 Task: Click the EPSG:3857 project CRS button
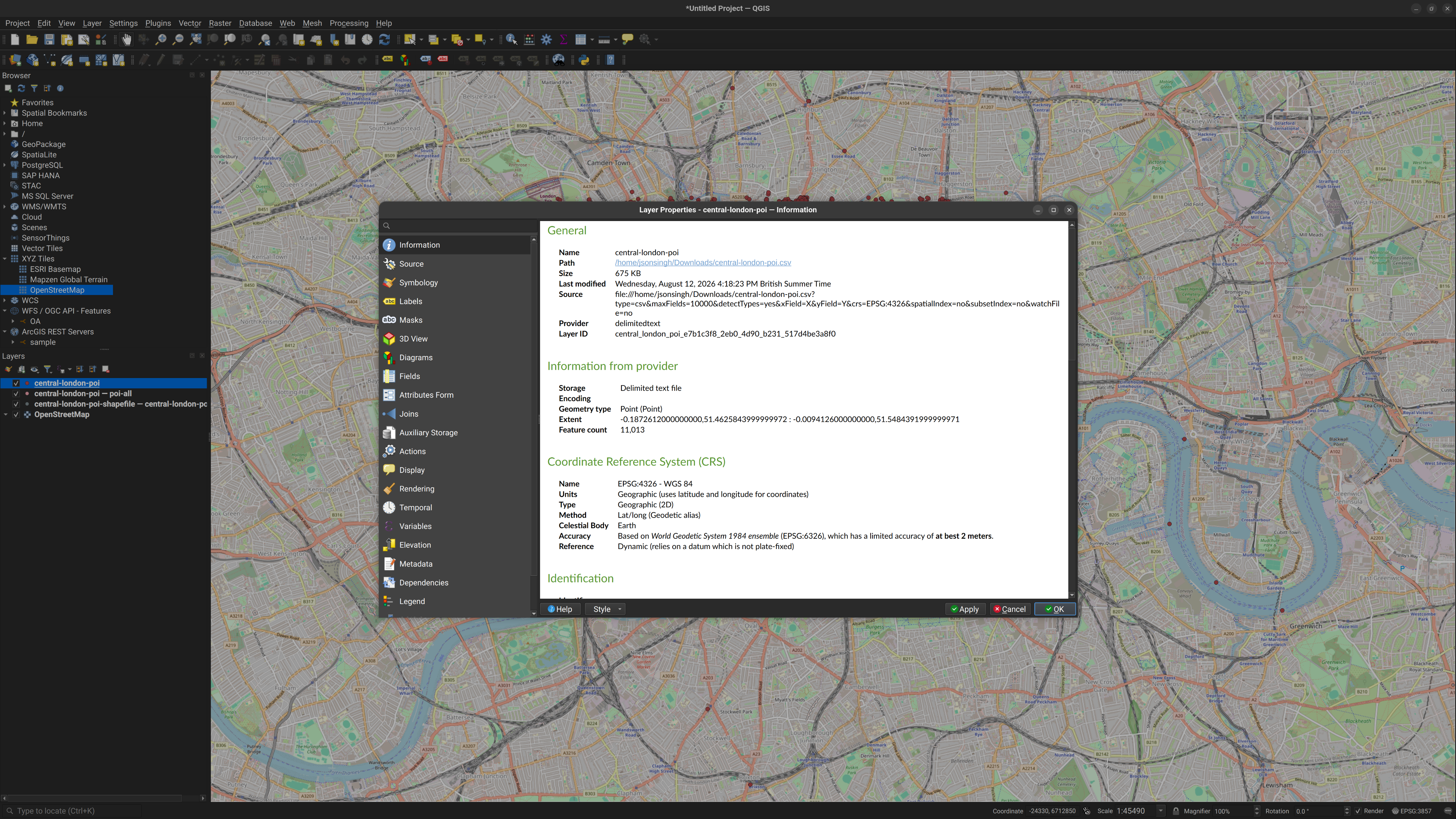[1411, 811]
